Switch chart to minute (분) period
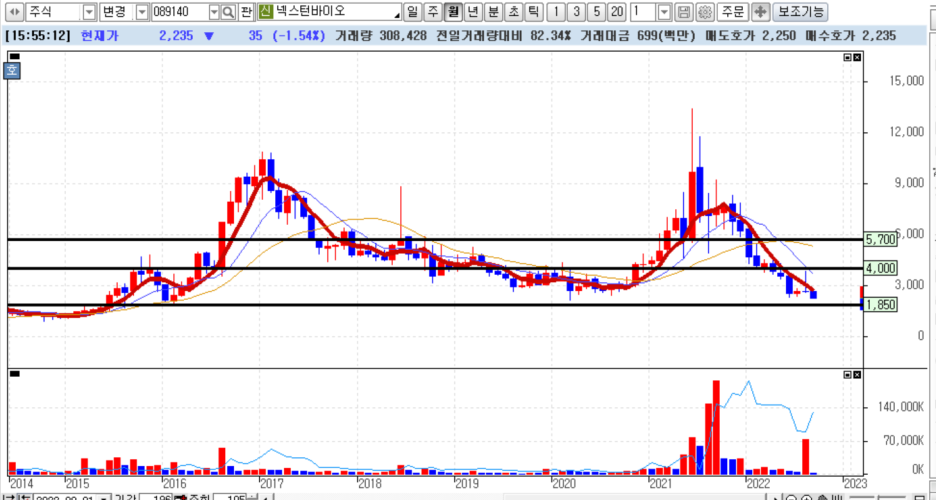This screenshot has width=936, height=500. [x=493, y=11]
